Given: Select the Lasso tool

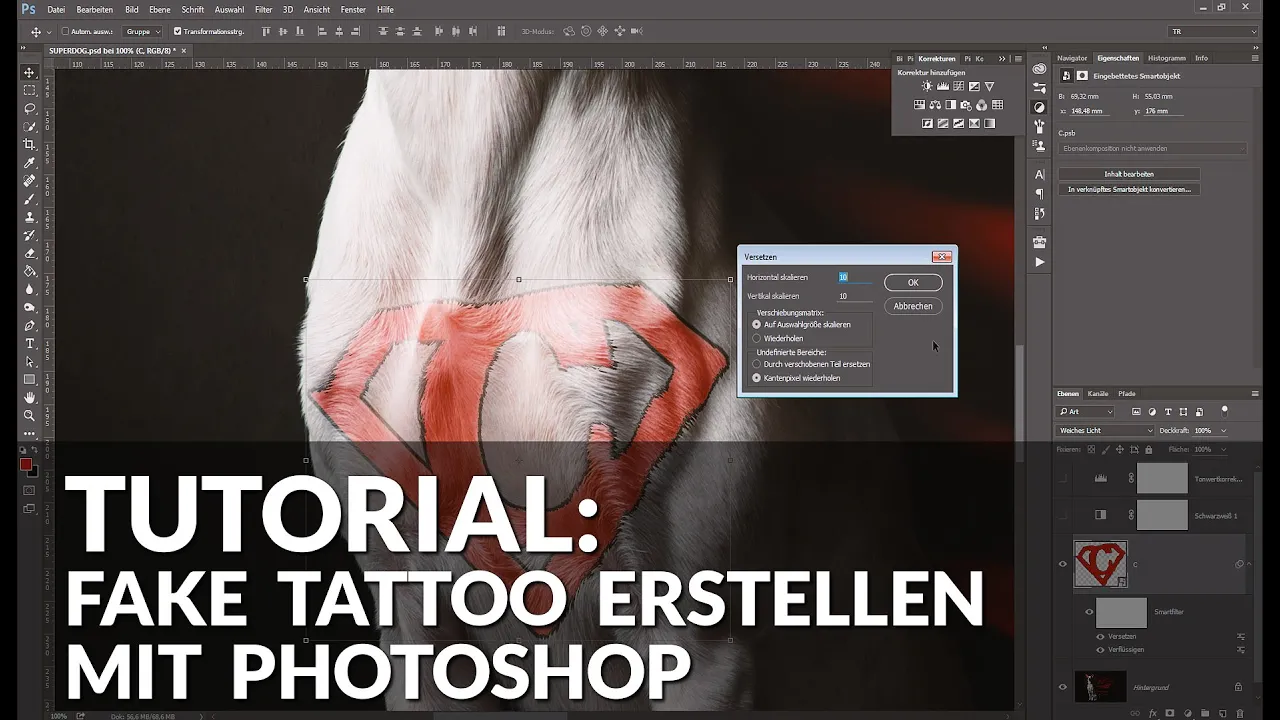Looking at the screenshot, I should click(29, 108).
